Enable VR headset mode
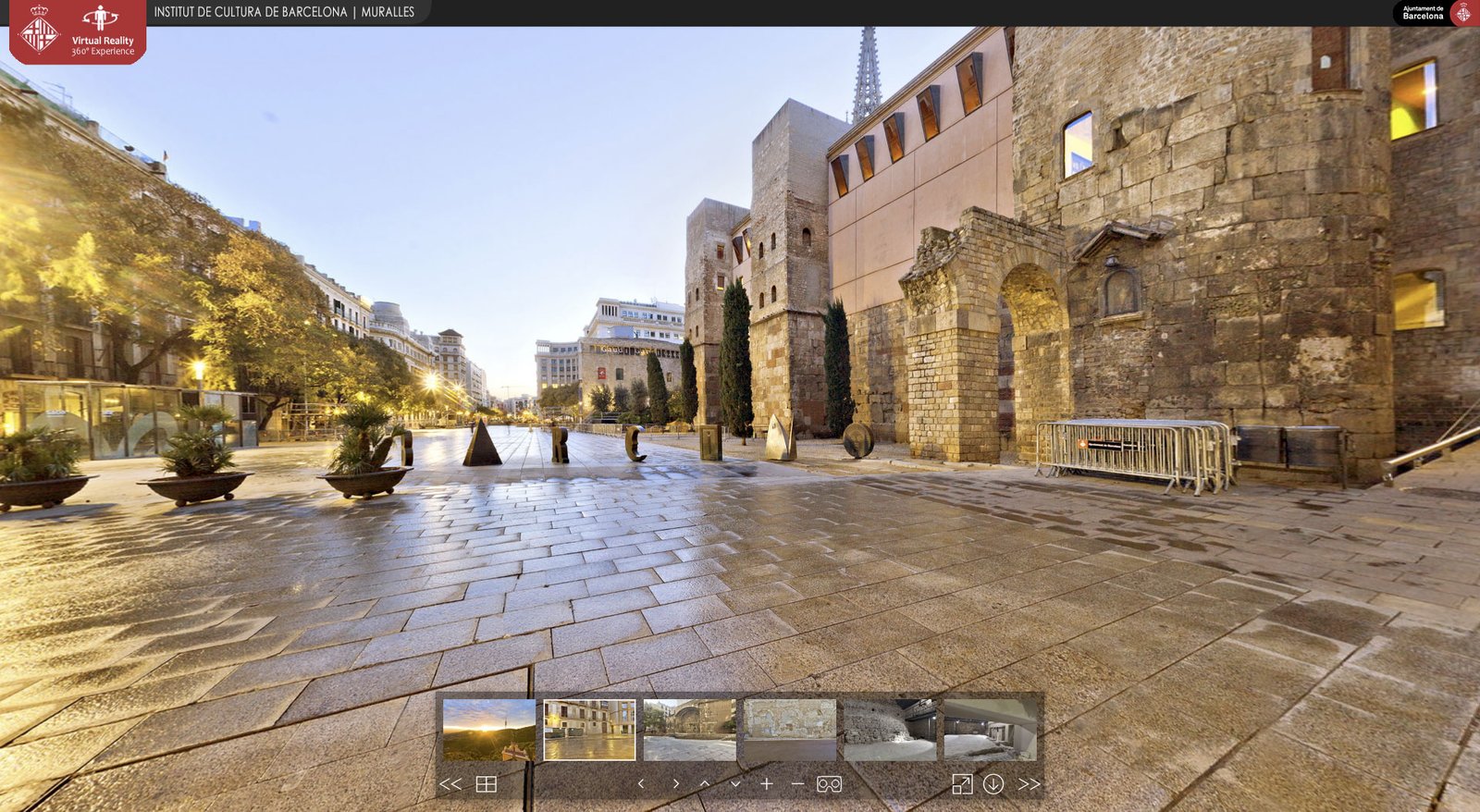 [x=829, y=784]
